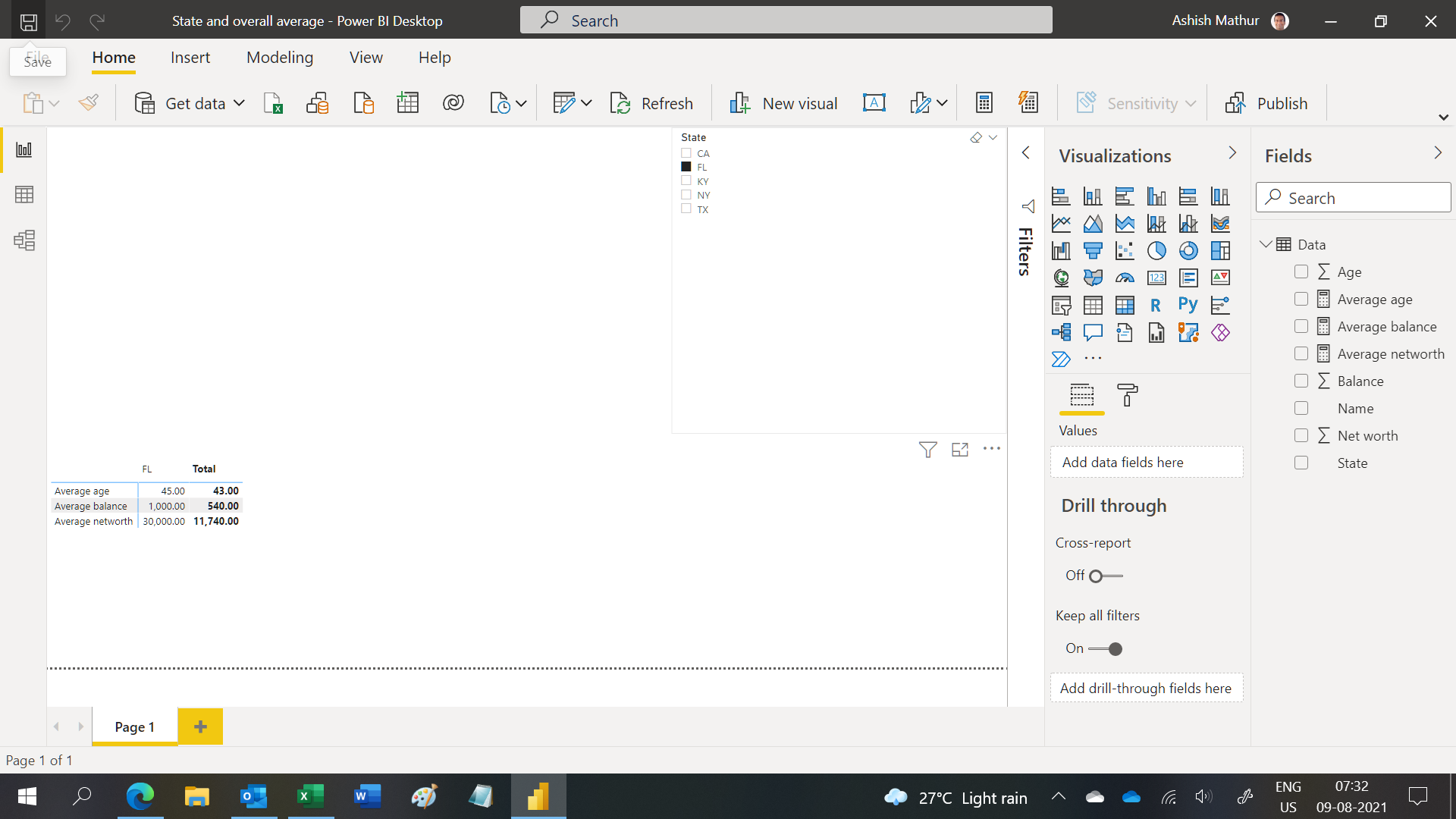Pick the Q&A visual icon
Viewport: 1456px width, 819px height.
point(1093,332)
